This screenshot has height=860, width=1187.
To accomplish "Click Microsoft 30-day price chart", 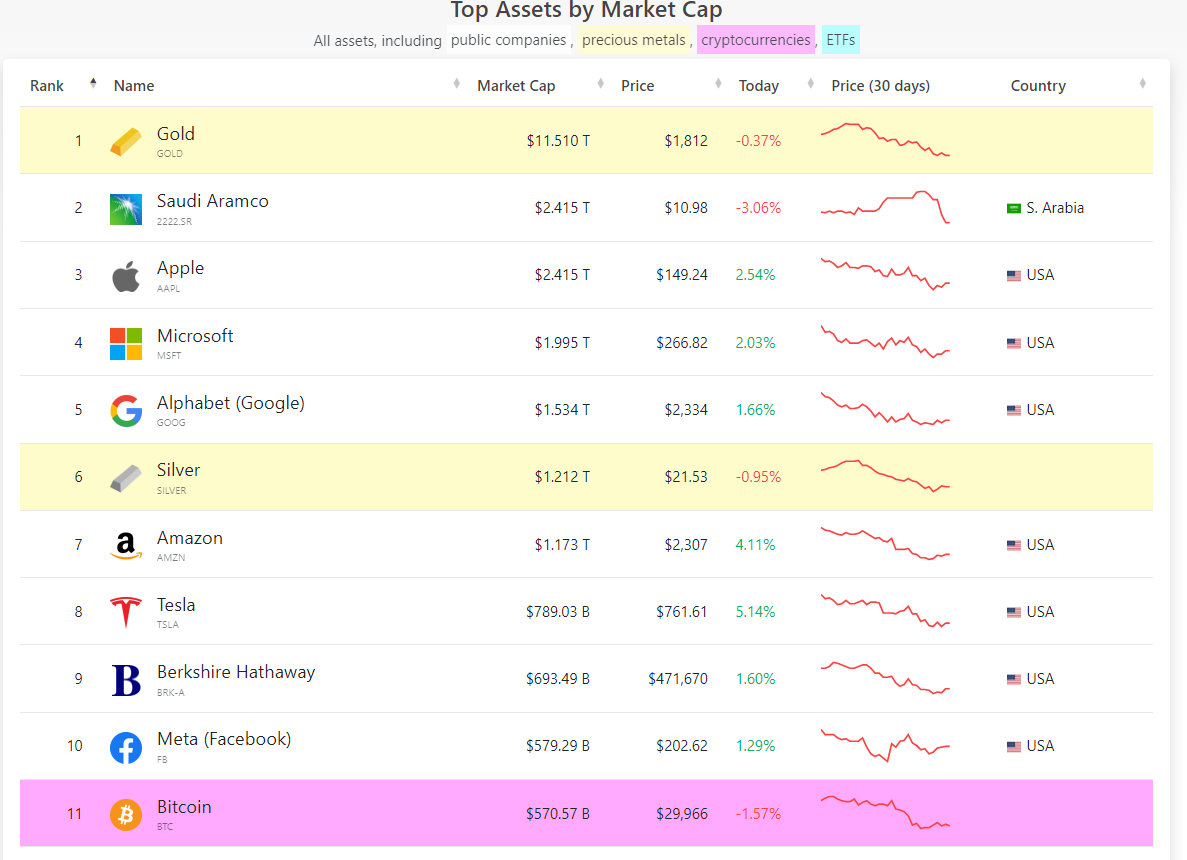I will click(x=885, y=342).
